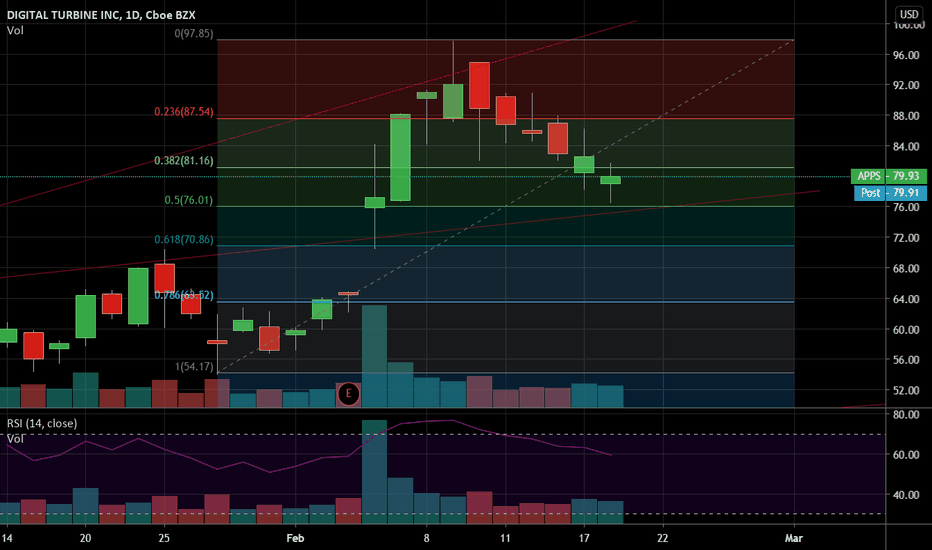Click the 52.00 price axis value
This screenshot has height=550, width=932.
point(906,391)
